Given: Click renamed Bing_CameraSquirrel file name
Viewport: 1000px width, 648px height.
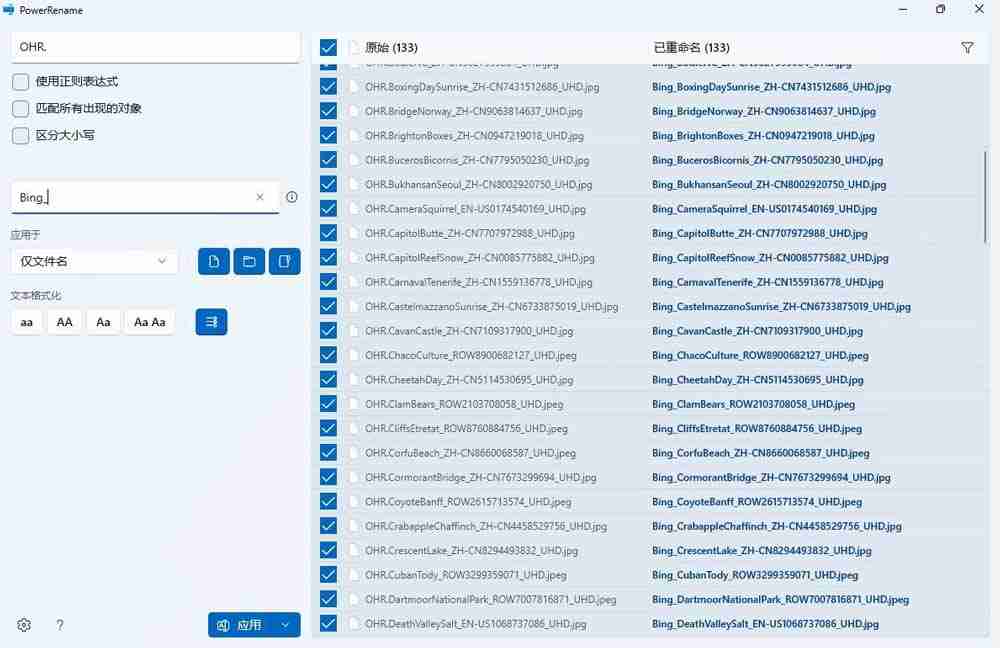Looking at the screenshot, I should [765, 209].
